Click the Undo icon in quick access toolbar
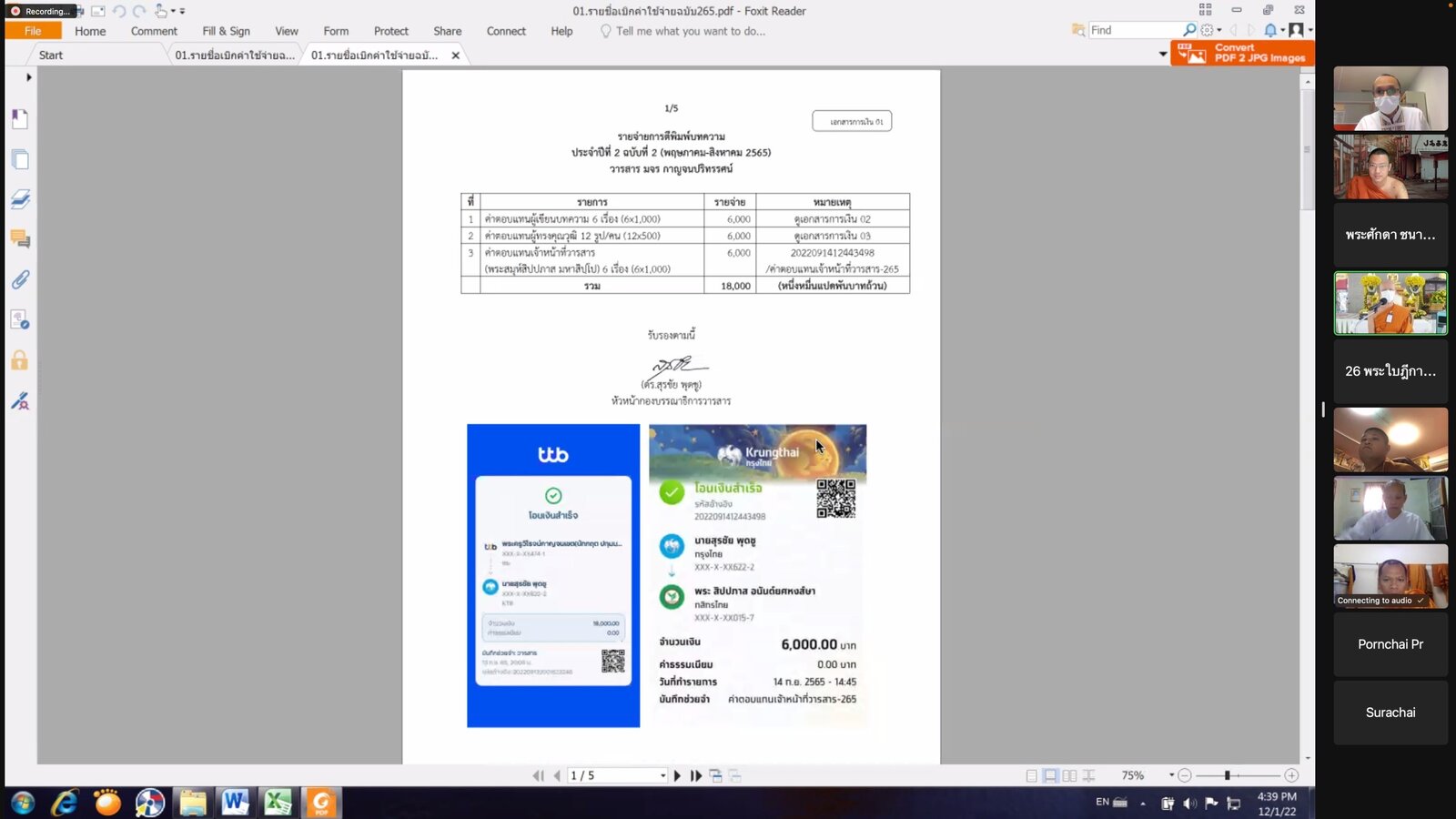The height and width of the screenshot is (819, 1456). coord(119,11)
